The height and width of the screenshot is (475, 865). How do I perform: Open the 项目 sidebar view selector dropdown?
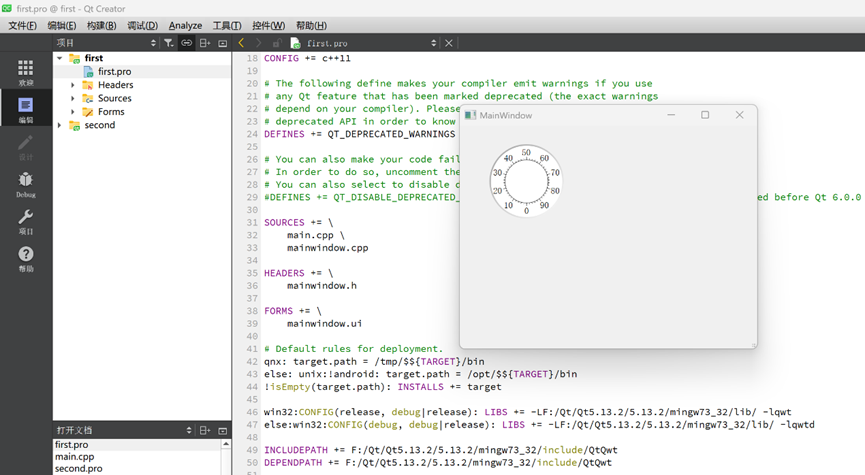(153, 43)
